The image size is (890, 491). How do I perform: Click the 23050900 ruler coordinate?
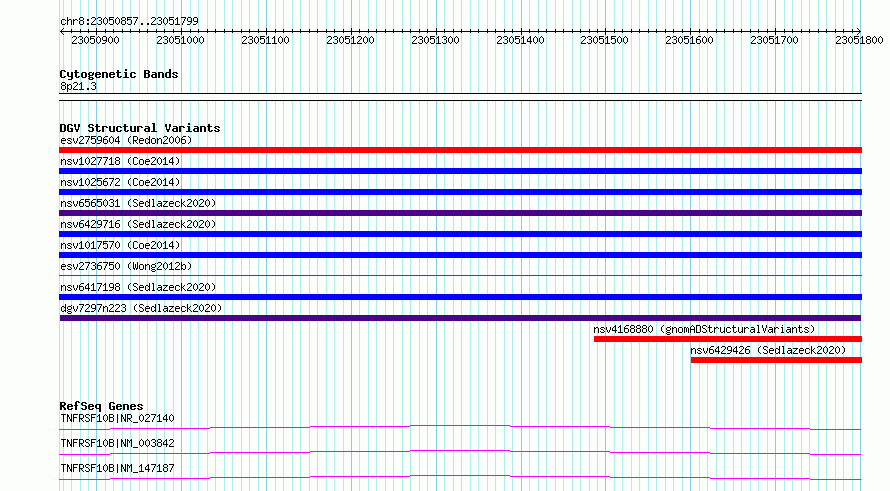click(95, 40)
